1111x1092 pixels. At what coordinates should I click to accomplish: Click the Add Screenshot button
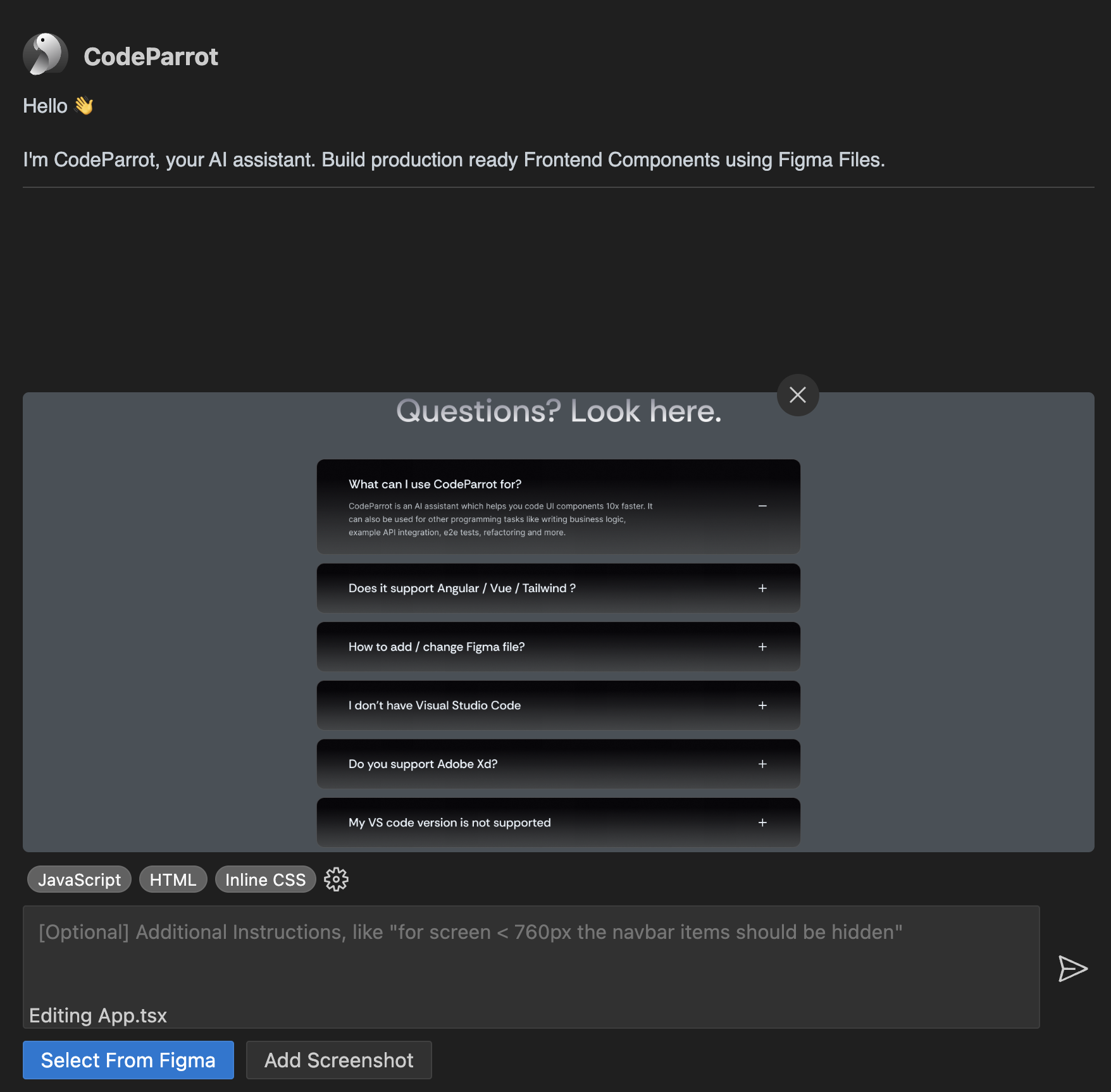click(x=339, y=1060)
